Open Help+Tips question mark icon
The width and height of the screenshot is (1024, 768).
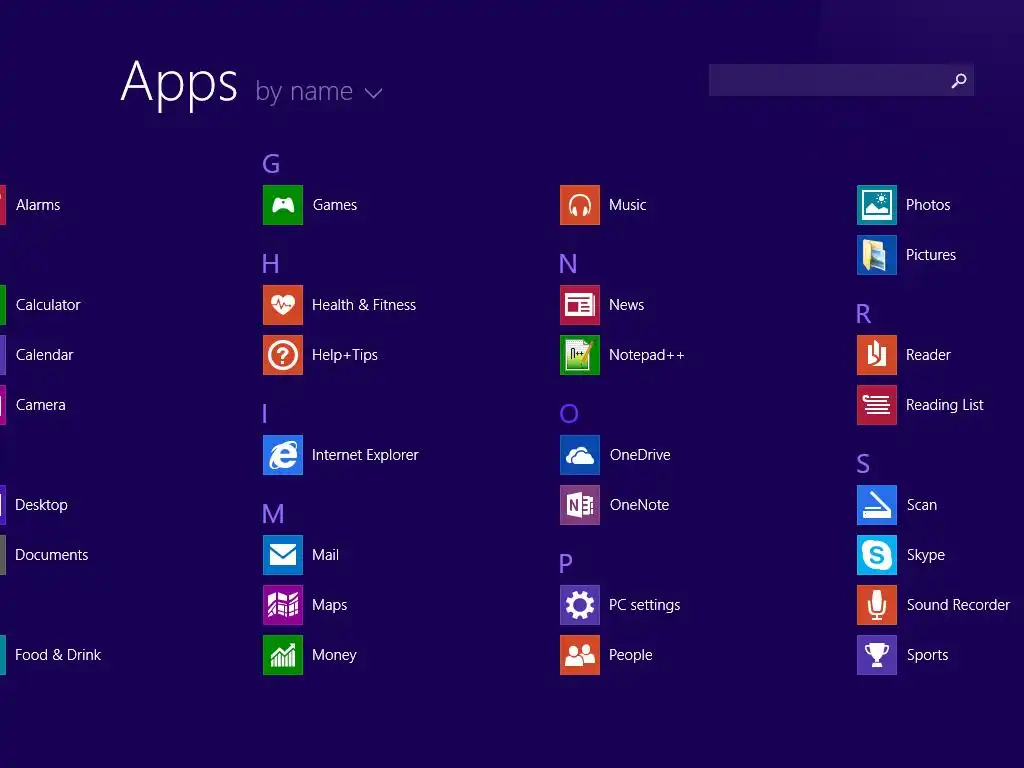point(283,355)
